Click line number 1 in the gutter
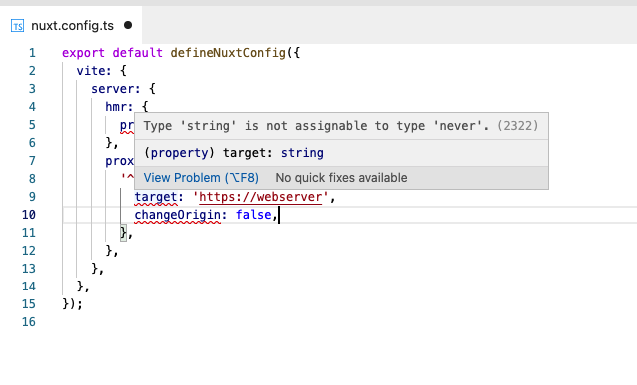This screenshot has width=637, height=385. pos(32,53)
